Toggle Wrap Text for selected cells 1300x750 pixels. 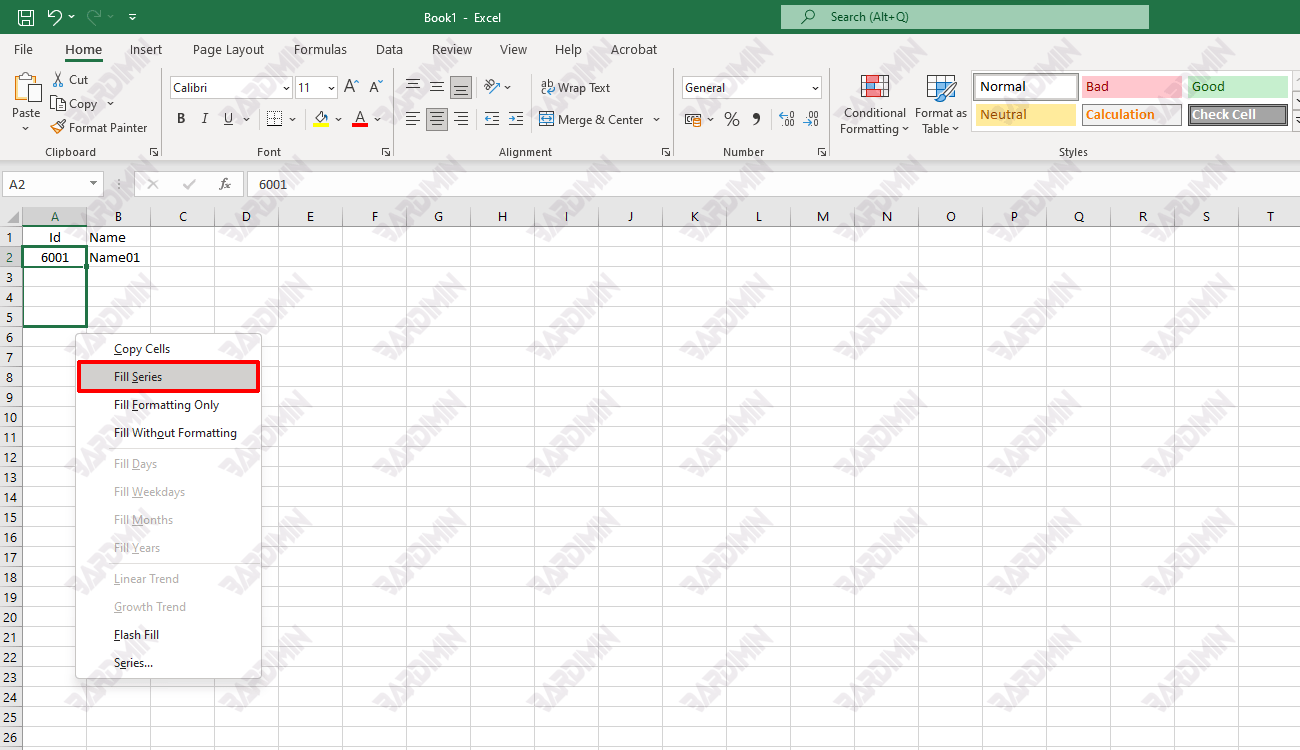(x=575, y=88)
